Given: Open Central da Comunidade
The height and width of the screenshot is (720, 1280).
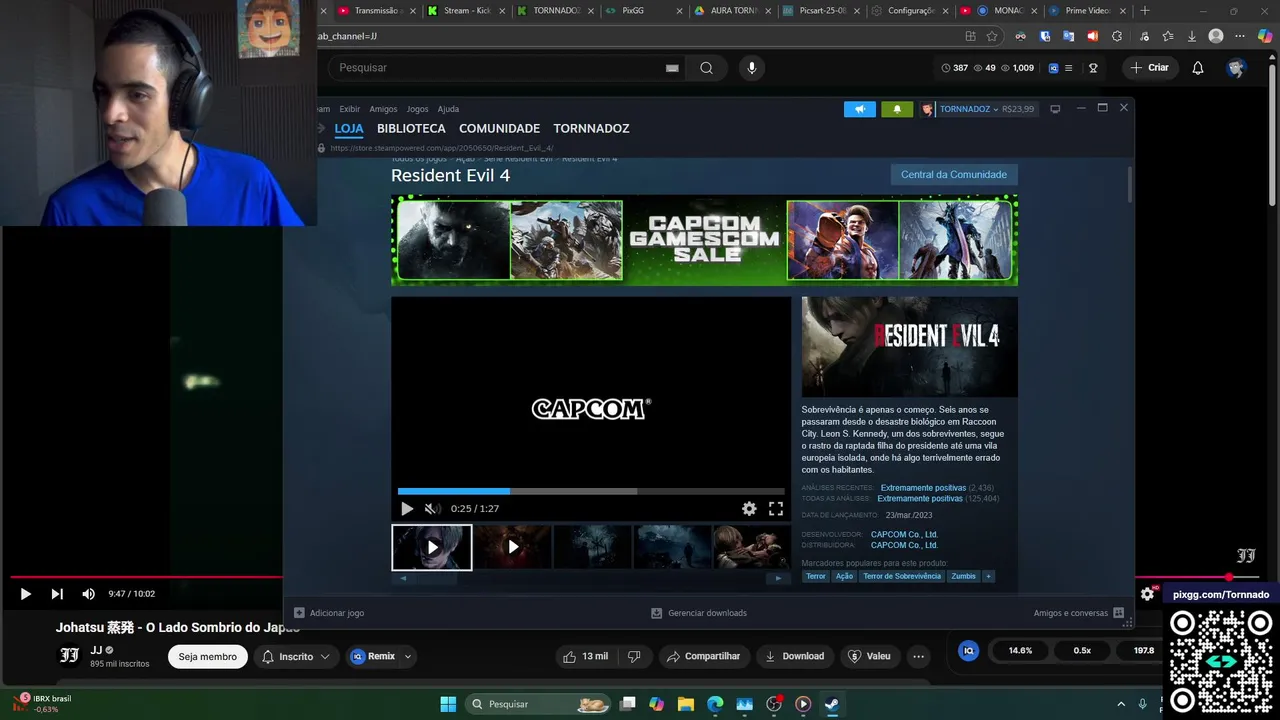Looking at the screenshot, I should pos(954,174).
